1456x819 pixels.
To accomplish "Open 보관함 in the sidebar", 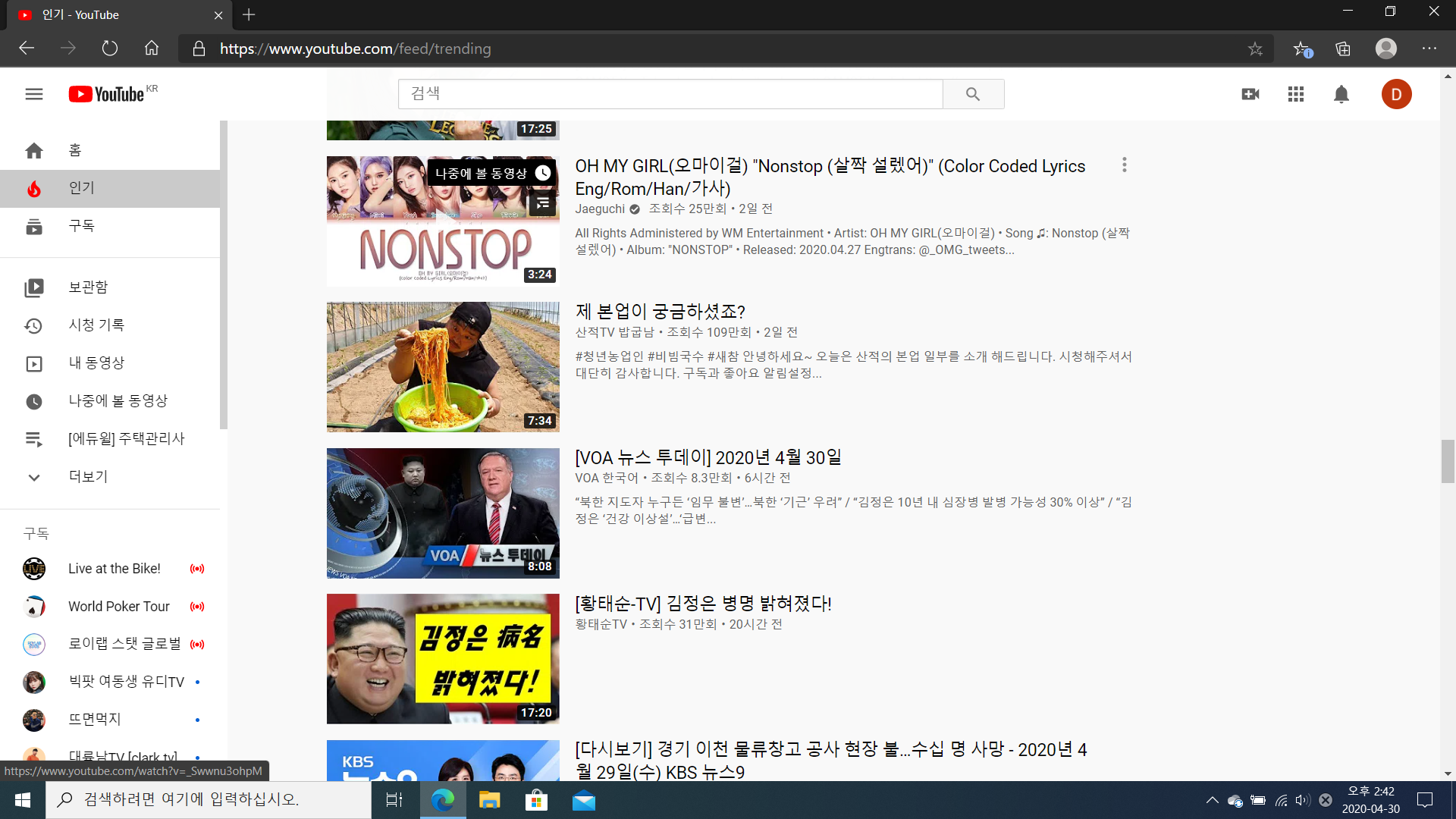I will (x=110, y=287).
